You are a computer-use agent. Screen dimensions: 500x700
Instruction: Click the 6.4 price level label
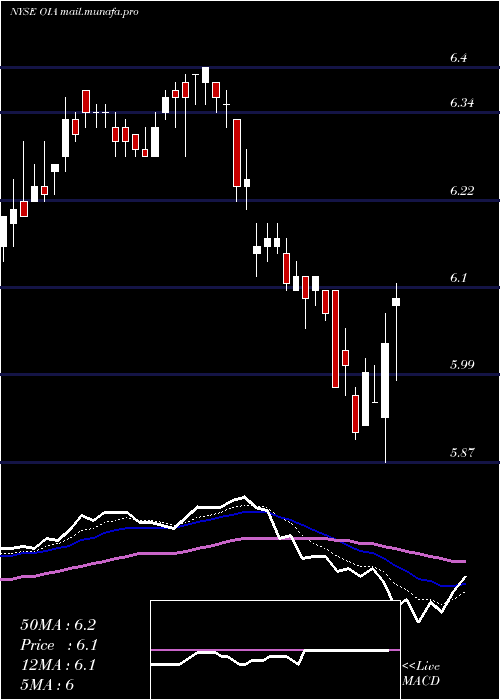(x=458, y=58)
